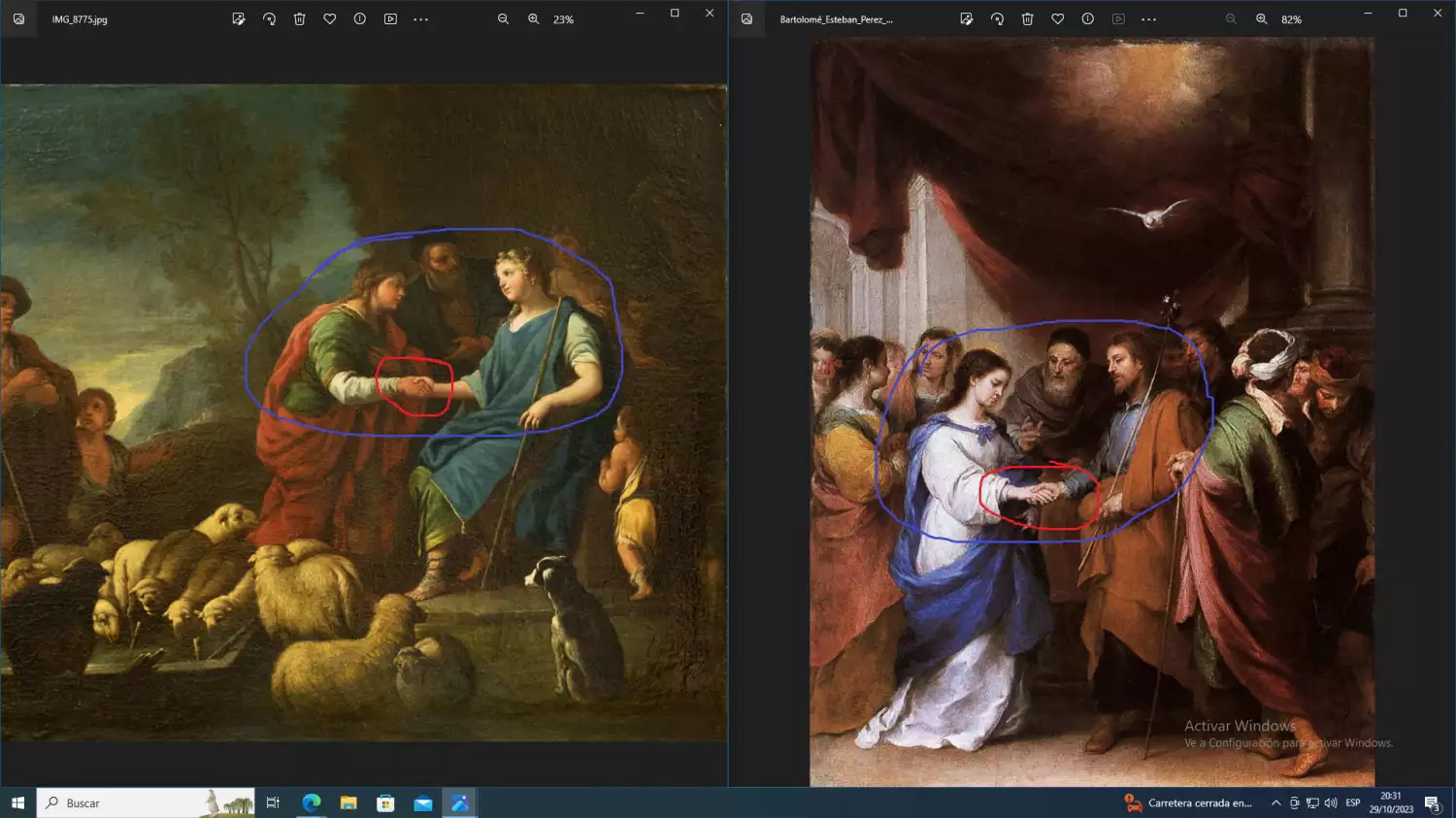Open File Explorer from the taskbar

[348, 802]
